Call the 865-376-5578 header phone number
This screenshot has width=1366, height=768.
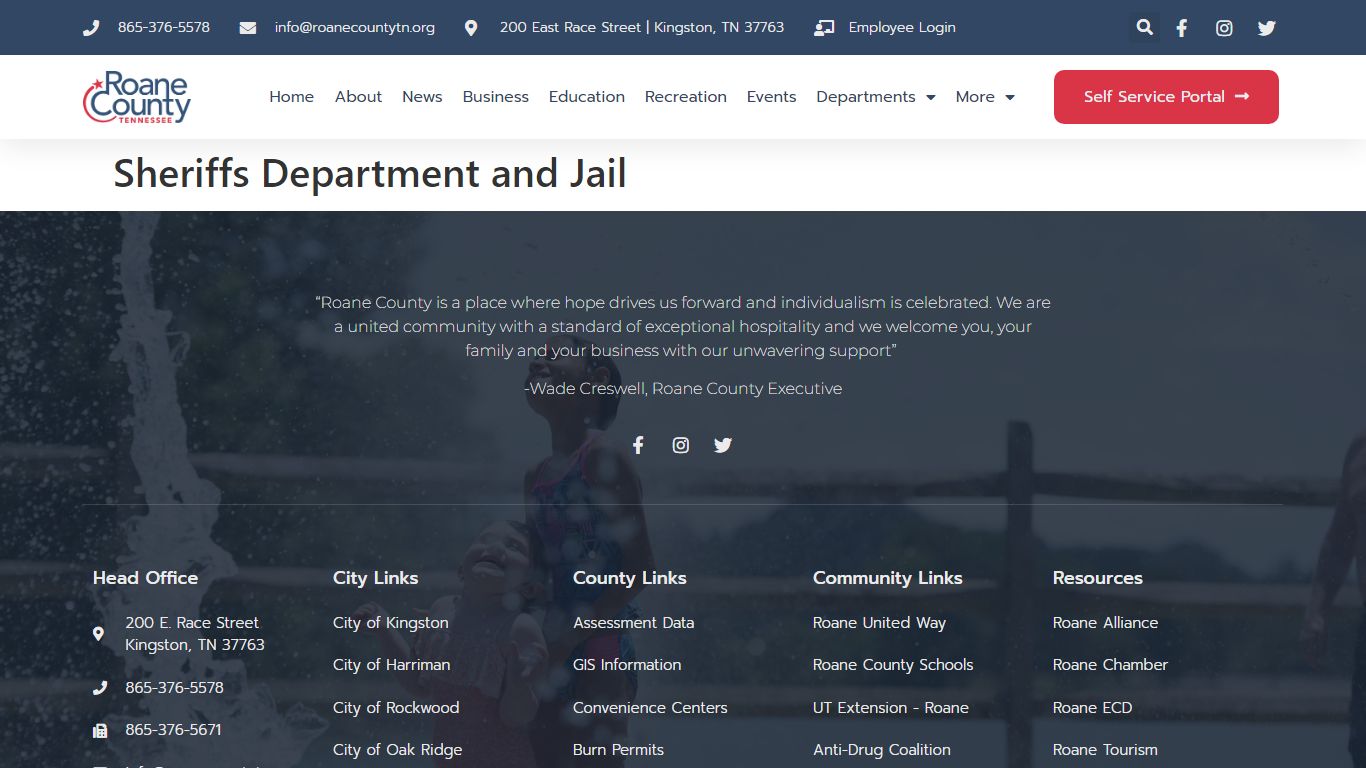[163, 27]
